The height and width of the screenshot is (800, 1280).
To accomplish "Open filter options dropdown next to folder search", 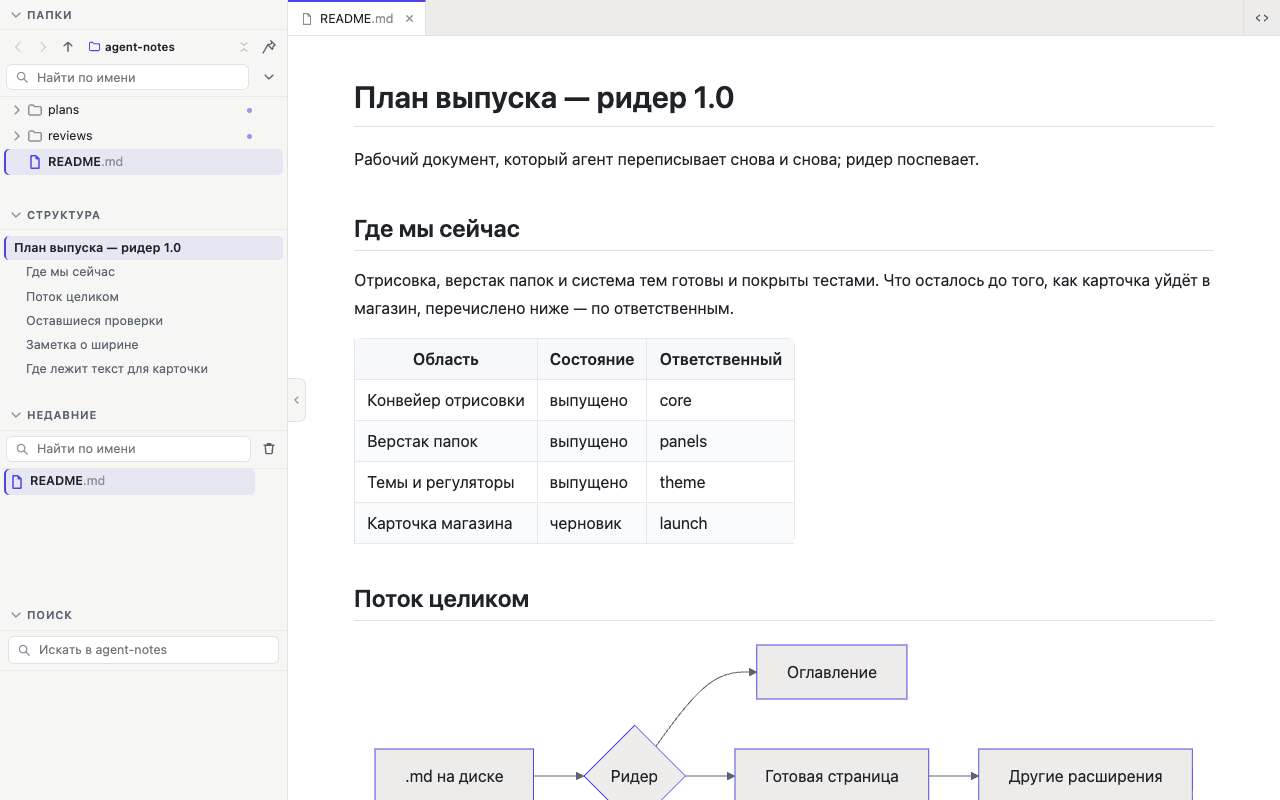I will [268, 77].
